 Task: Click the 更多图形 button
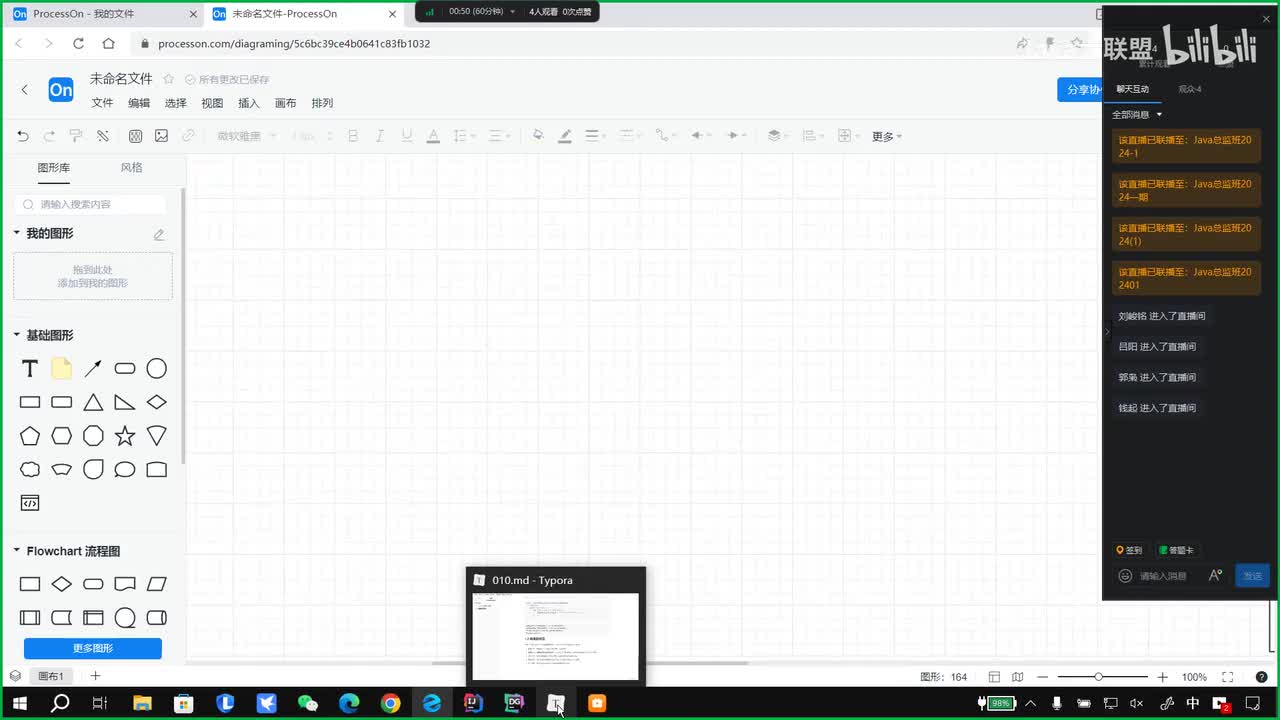click(93, 648)
